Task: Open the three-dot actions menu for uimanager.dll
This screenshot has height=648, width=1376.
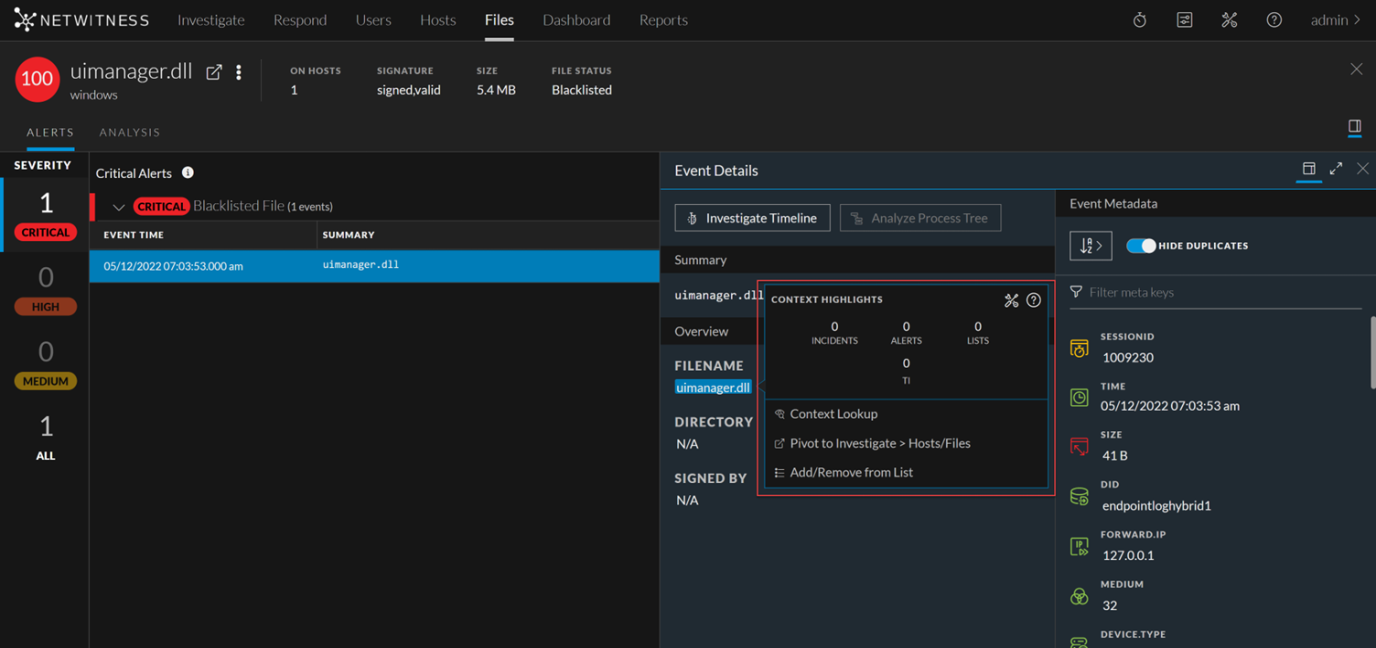Action: pyautogui.click(x=238, y=72)
